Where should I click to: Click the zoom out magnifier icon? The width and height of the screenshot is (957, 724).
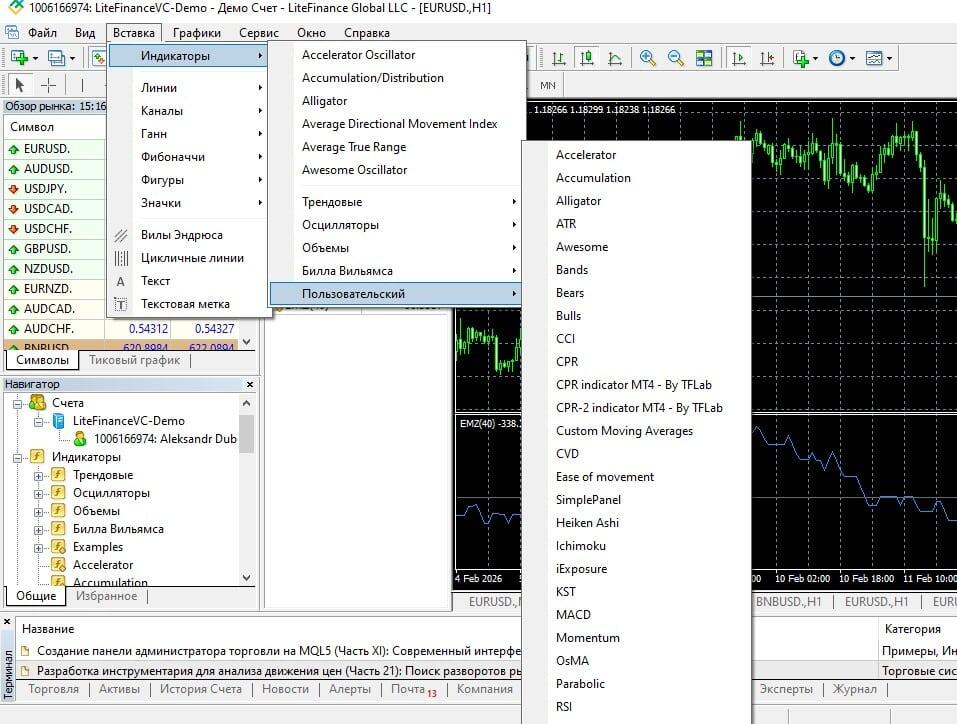click(x=676, y=58)
